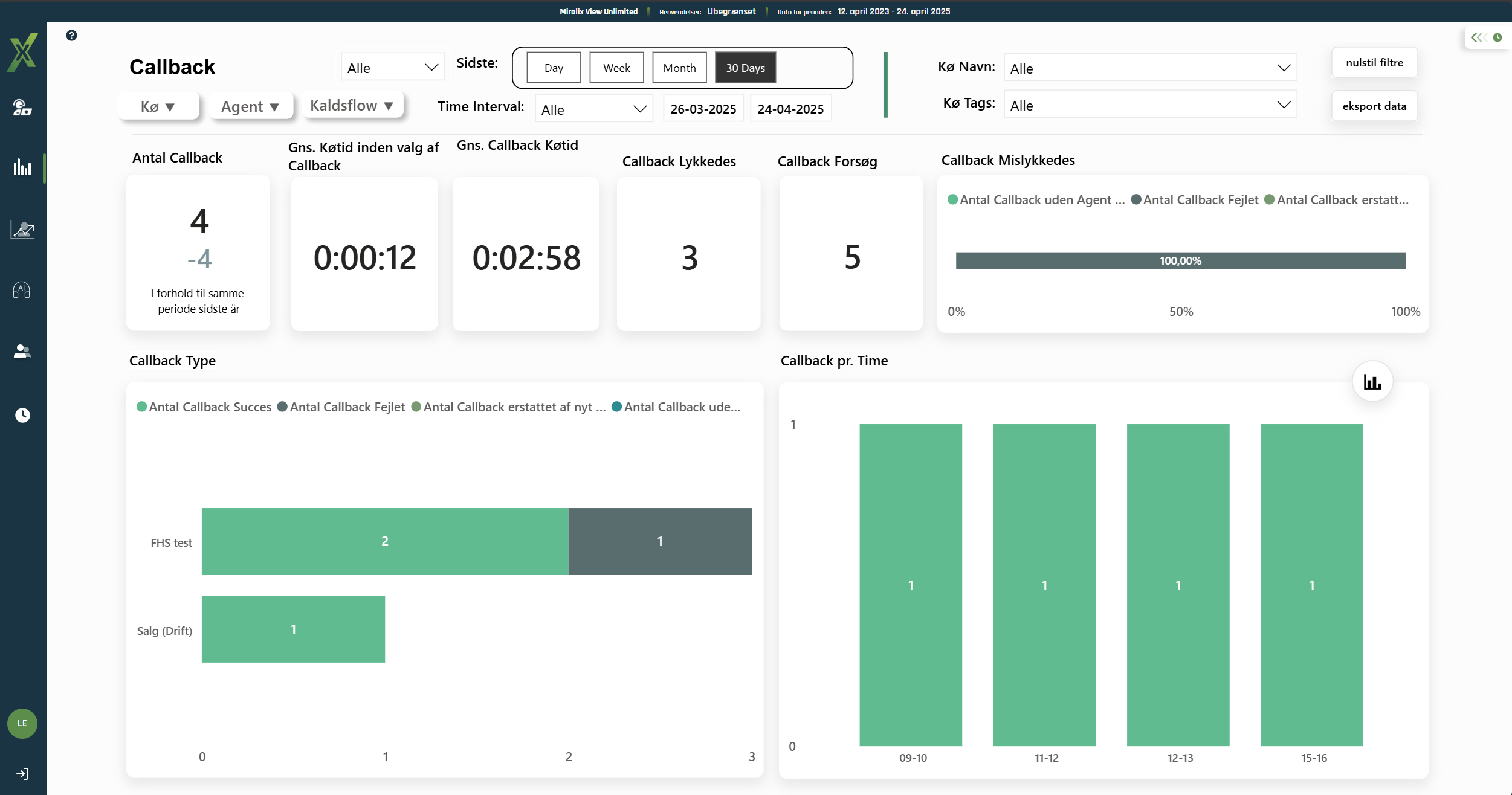Screen dimensions: 1512x795
Task: Click the nulstil filtre button
Action: [1374, 63]
